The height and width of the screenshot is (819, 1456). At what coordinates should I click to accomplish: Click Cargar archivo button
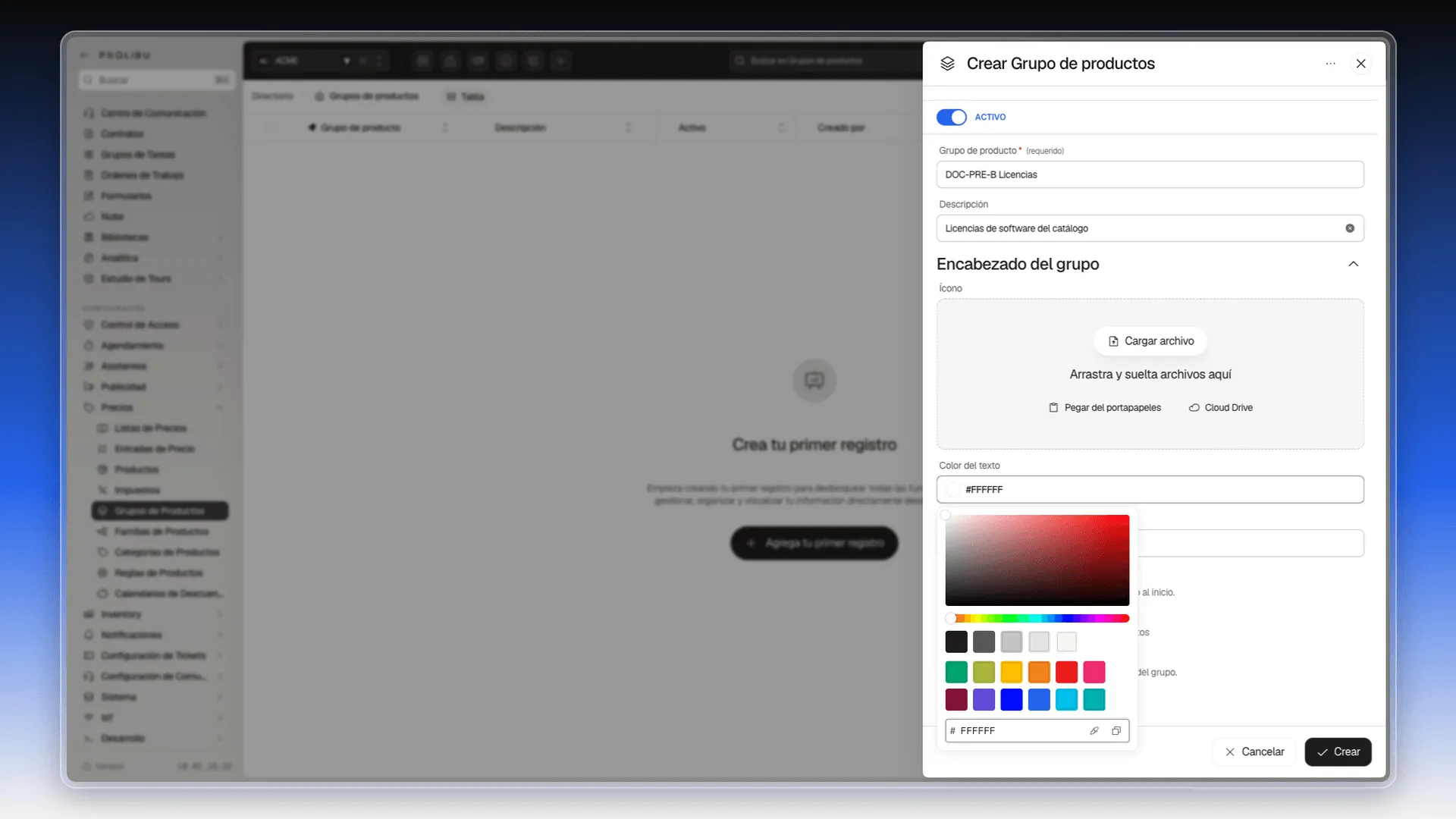coord(1150,341)
